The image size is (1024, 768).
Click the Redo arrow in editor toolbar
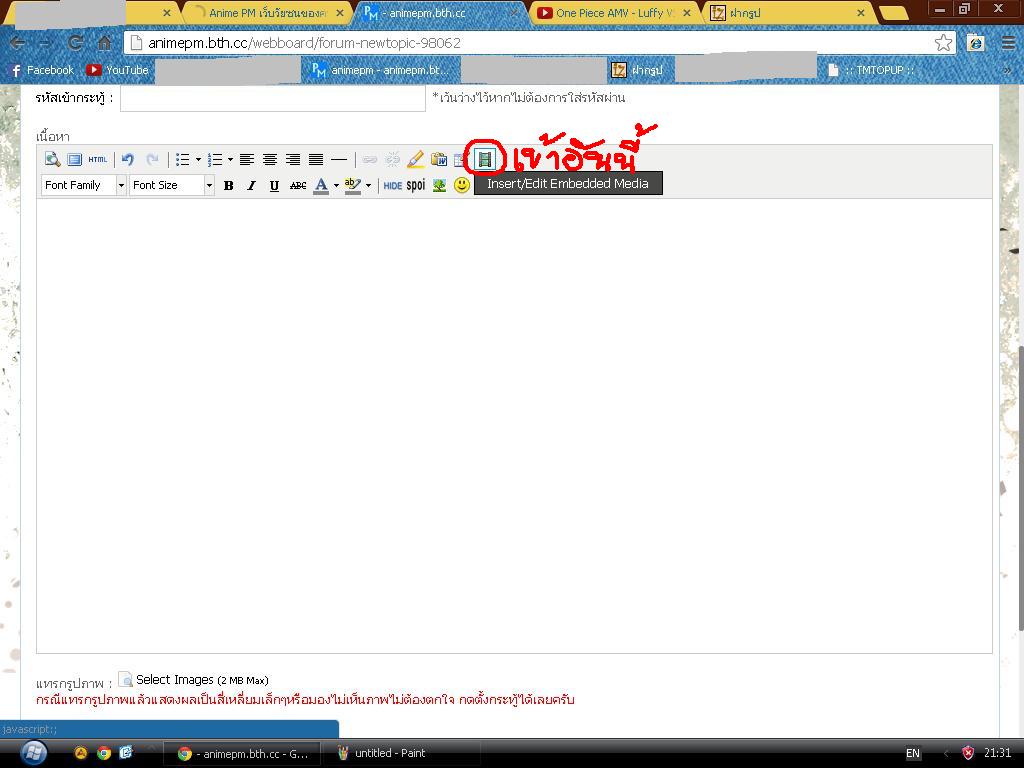coord(152,159)
